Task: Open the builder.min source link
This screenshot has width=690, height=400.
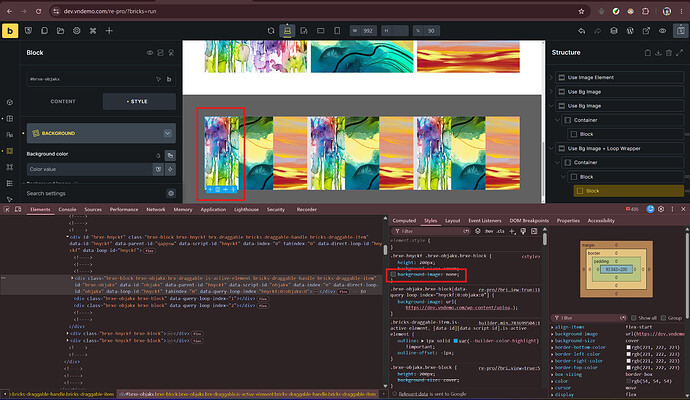Action: pos(509,323)
